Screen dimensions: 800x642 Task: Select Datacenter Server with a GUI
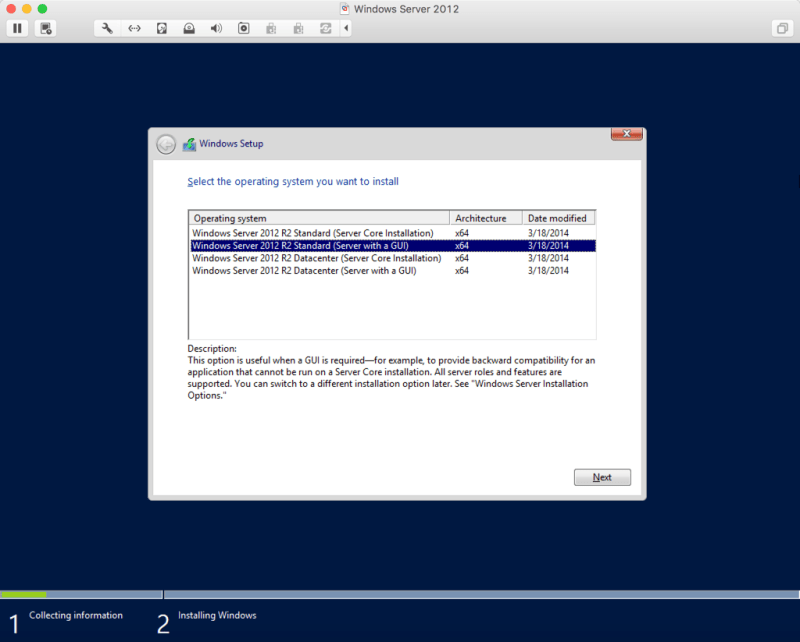pos(304,270)
